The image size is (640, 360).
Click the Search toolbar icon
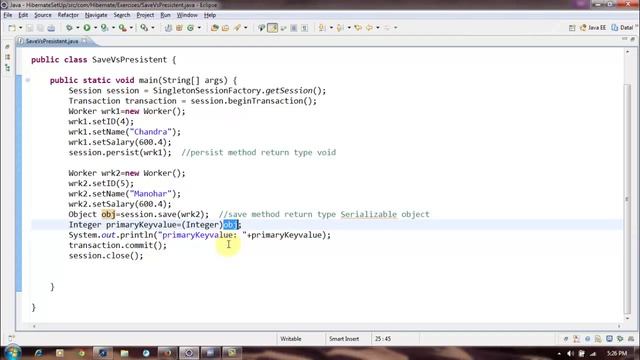[144, 28]
